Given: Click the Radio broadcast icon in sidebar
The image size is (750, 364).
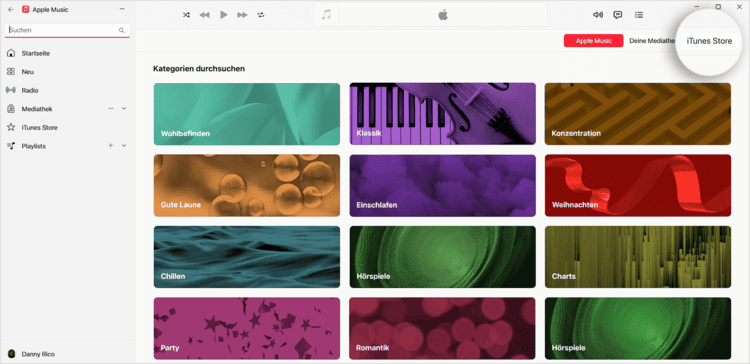Looking at the screenshot, I should tap(11, 90).
